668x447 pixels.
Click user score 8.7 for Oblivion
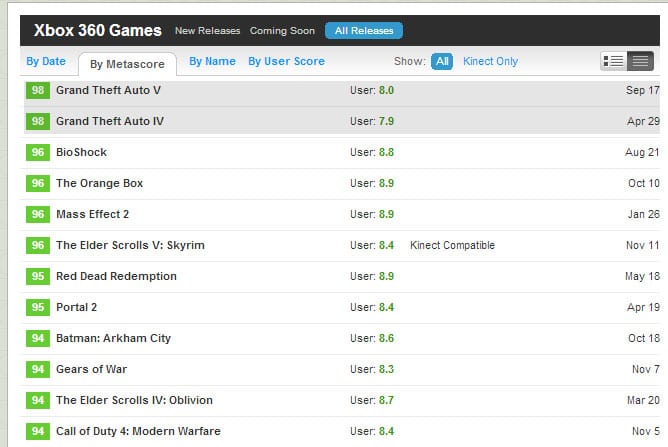[386, 401]
